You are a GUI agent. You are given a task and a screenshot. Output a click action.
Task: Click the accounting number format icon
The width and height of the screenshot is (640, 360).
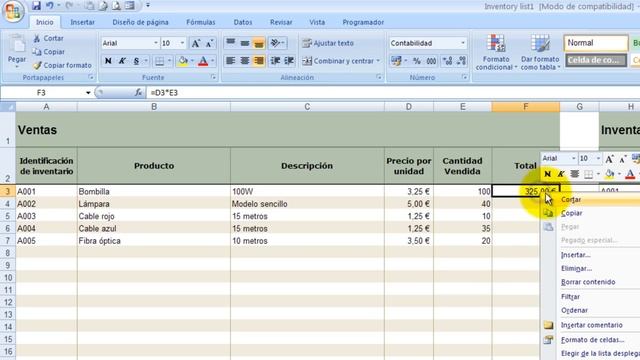(396, 61)
